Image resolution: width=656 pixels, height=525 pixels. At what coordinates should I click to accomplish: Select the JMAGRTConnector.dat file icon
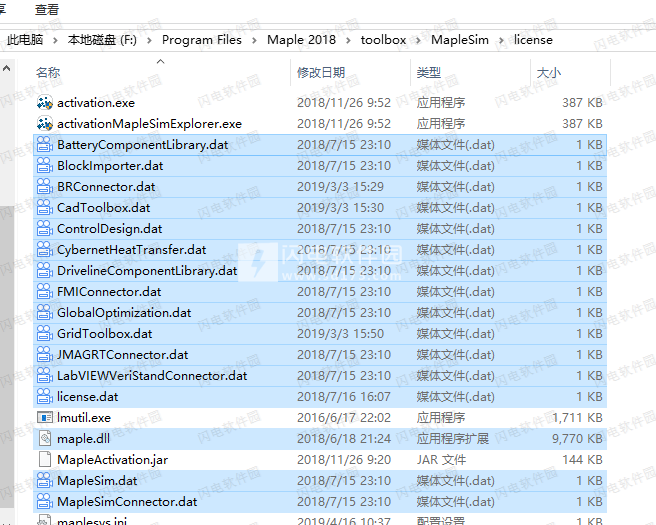(45, 355)
